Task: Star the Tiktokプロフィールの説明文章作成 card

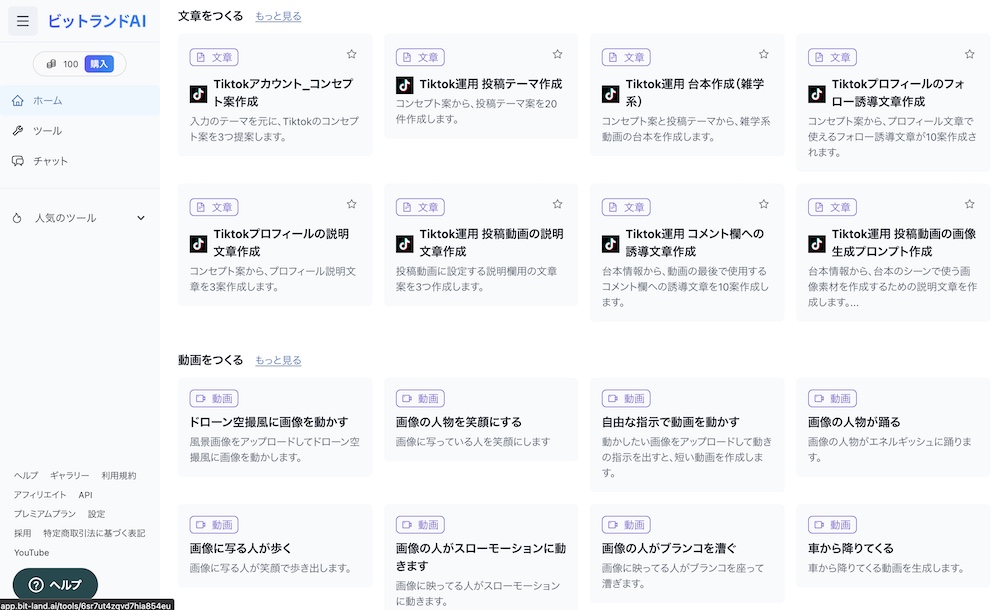Action: 351,204
